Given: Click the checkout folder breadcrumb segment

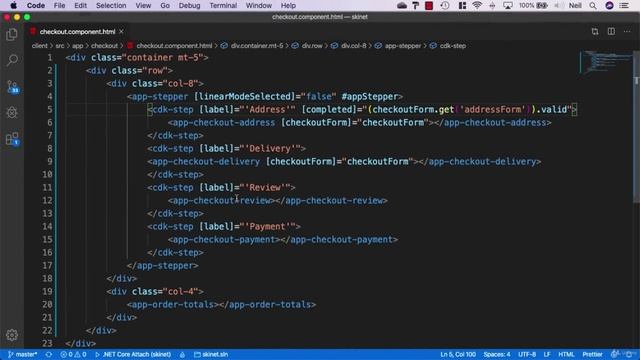Looking at the screenshot, I should click(104, 46).
